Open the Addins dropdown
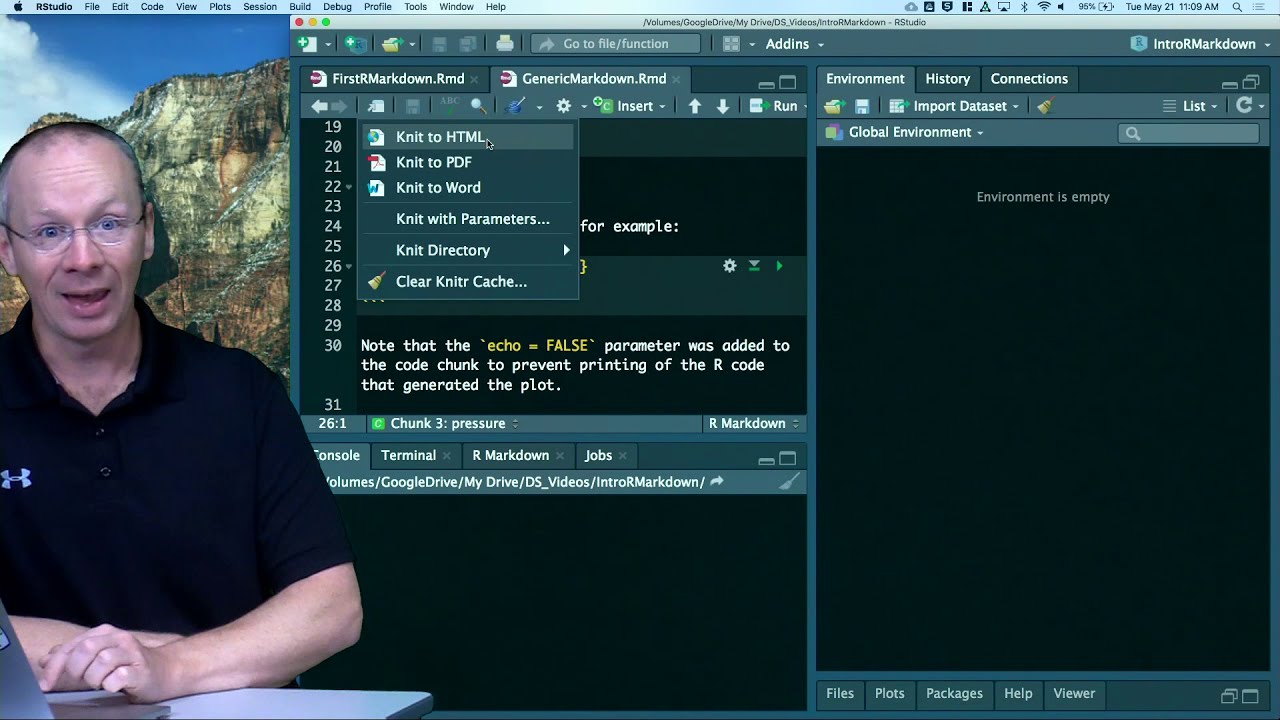The width and height of the screenshot is (1280, 720). tap(795, 44)
